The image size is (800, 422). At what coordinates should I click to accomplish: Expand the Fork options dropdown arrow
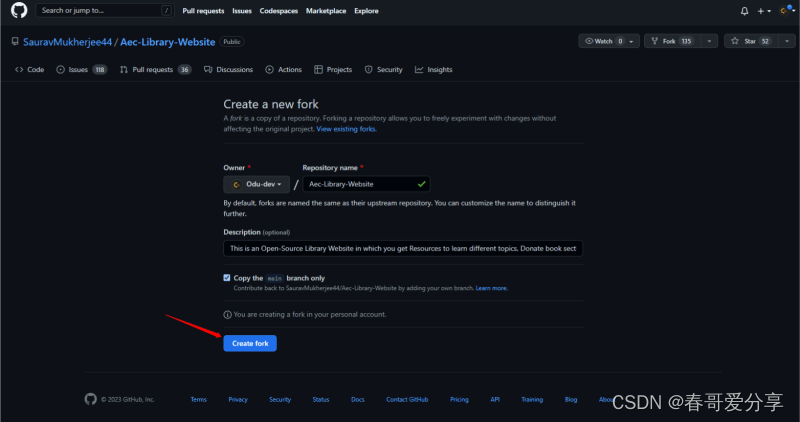click(709, 41)
